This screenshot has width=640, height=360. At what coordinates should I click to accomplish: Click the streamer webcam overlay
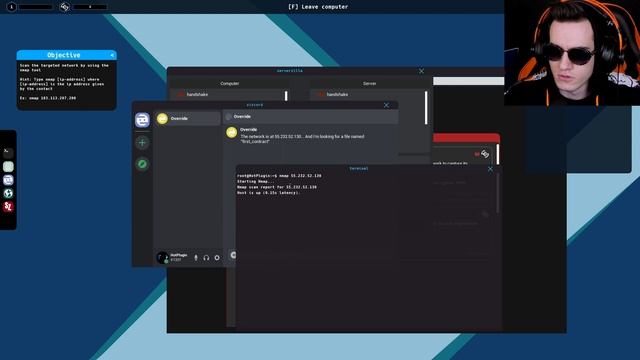[x=572, y=53]
